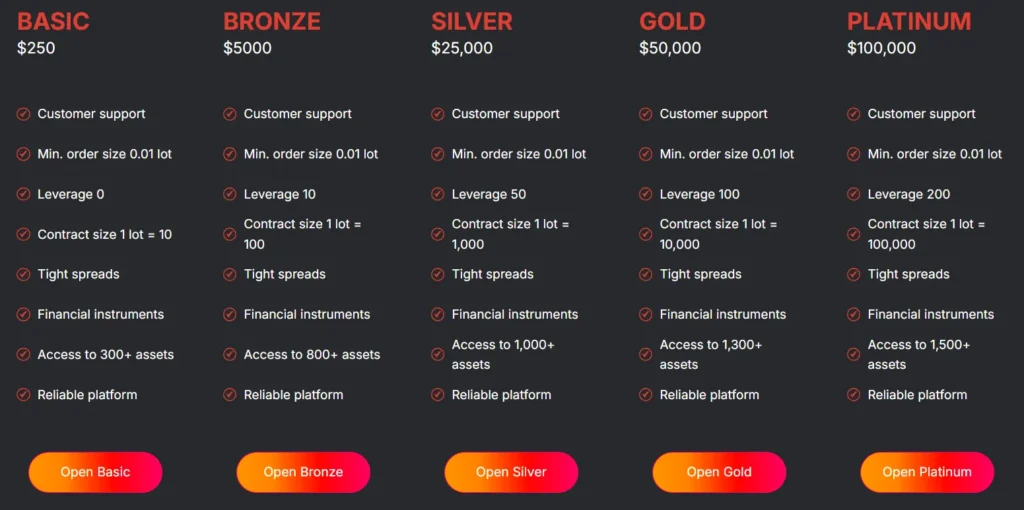Click the SILVER plan title
1024x510 pixels.
pos(472,21)
